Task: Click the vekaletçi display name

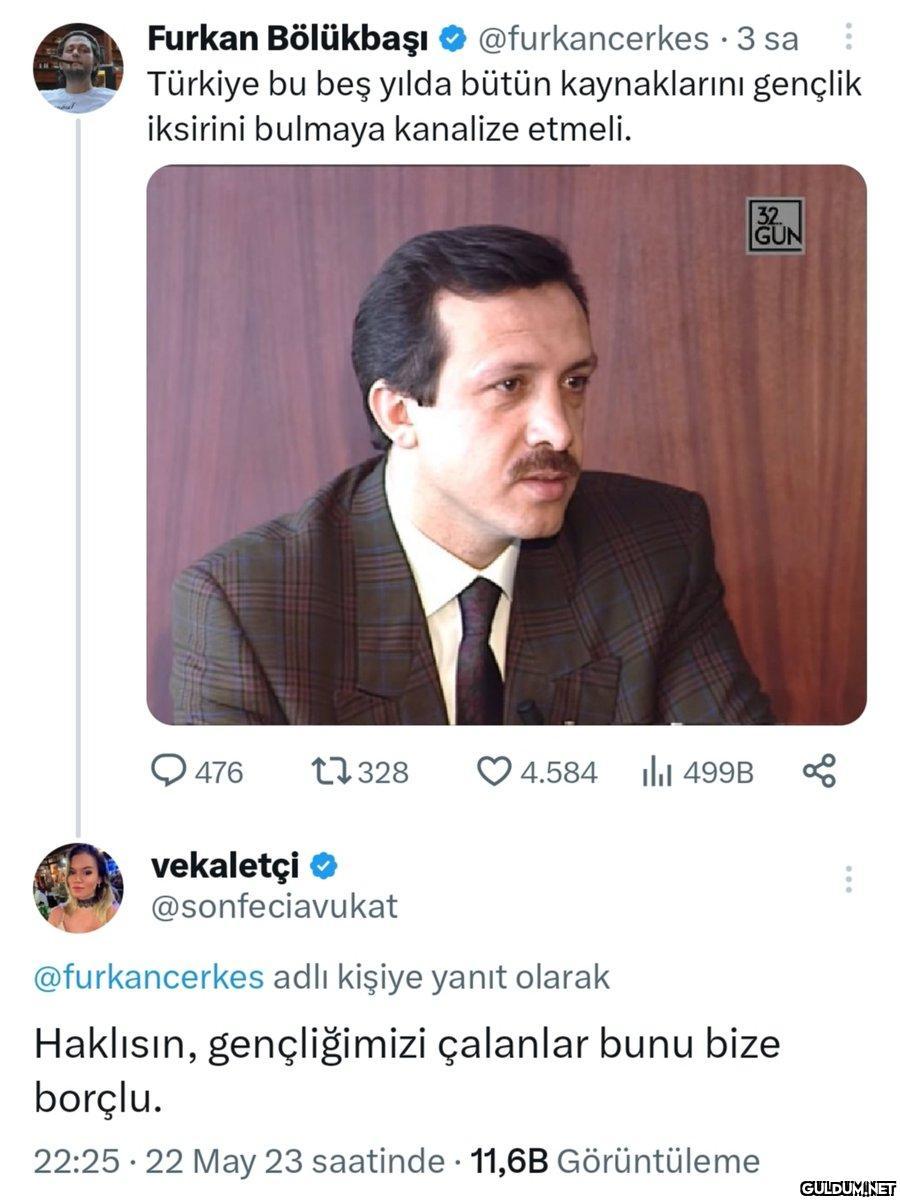Action: (x=224, y=866)
